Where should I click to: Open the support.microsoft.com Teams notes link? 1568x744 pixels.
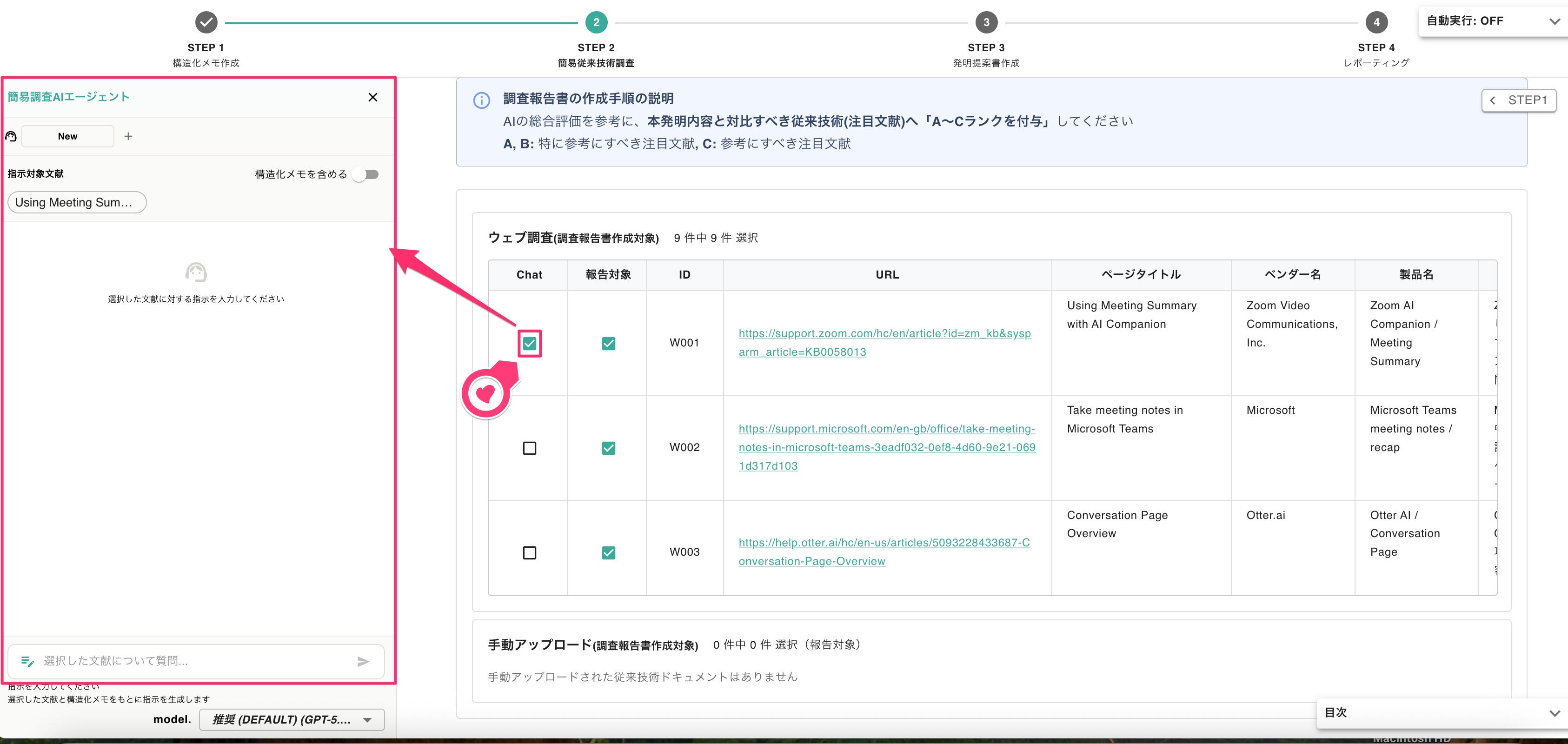tap(887, 447)
